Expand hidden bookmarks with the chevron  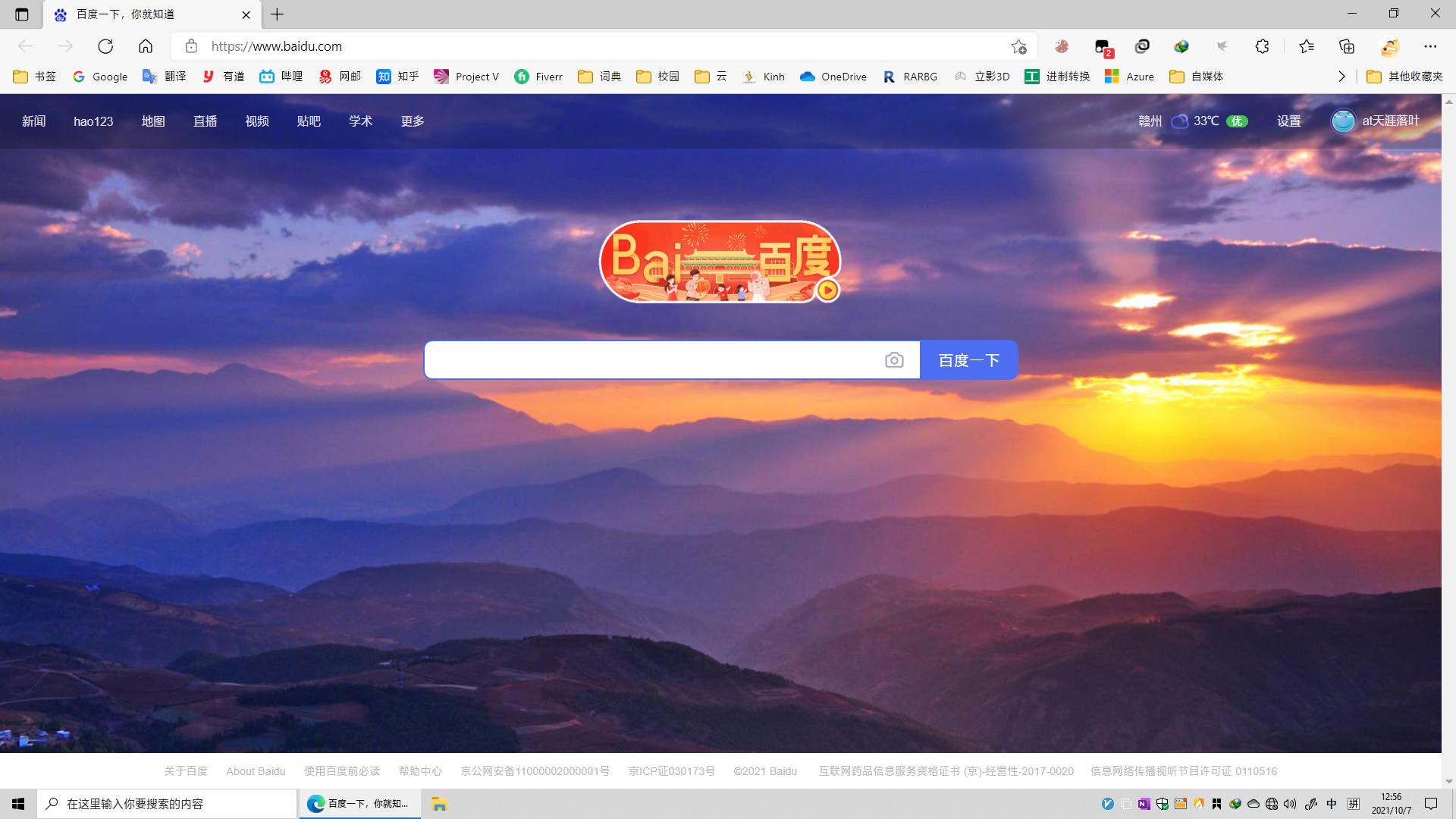[1341, 77]
